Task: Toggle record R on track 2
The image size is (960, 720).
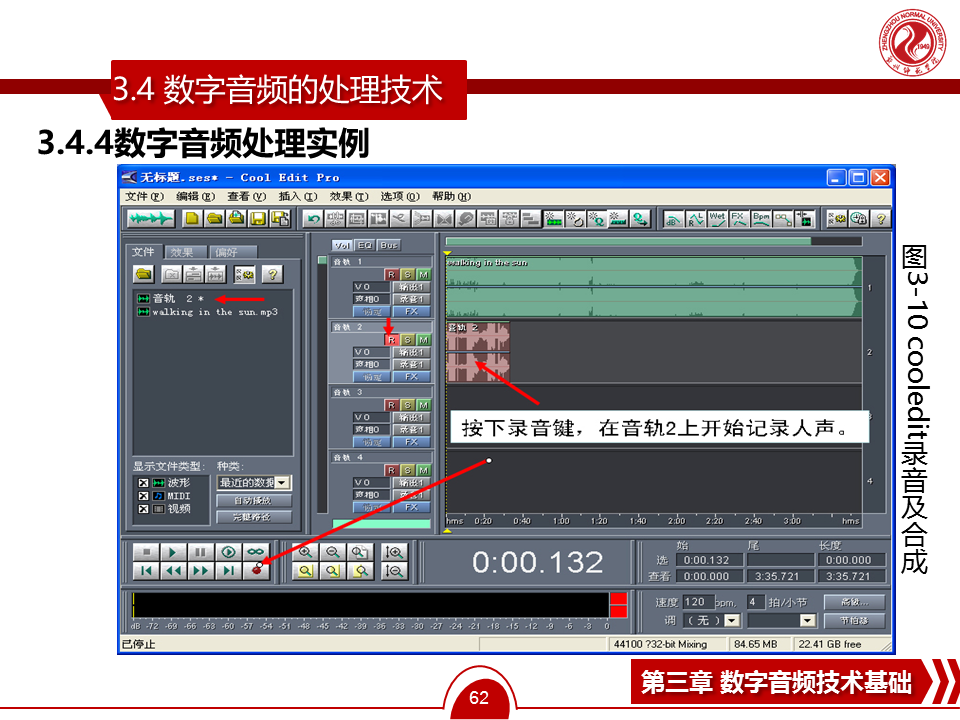Action: 391,340
